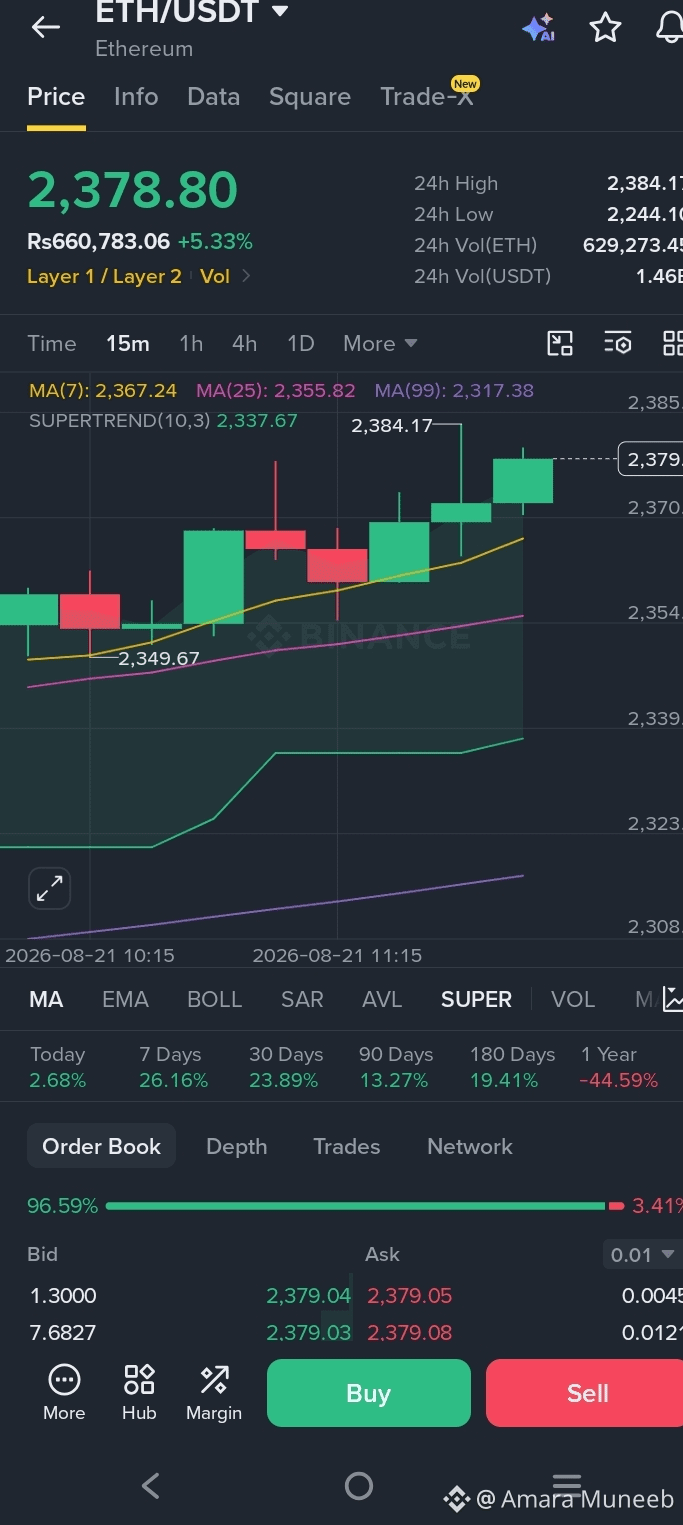This screenshot has height=1525, width=683.
Task: Tap the Layer 1 / Layer 2 tag
Action: 104,276
